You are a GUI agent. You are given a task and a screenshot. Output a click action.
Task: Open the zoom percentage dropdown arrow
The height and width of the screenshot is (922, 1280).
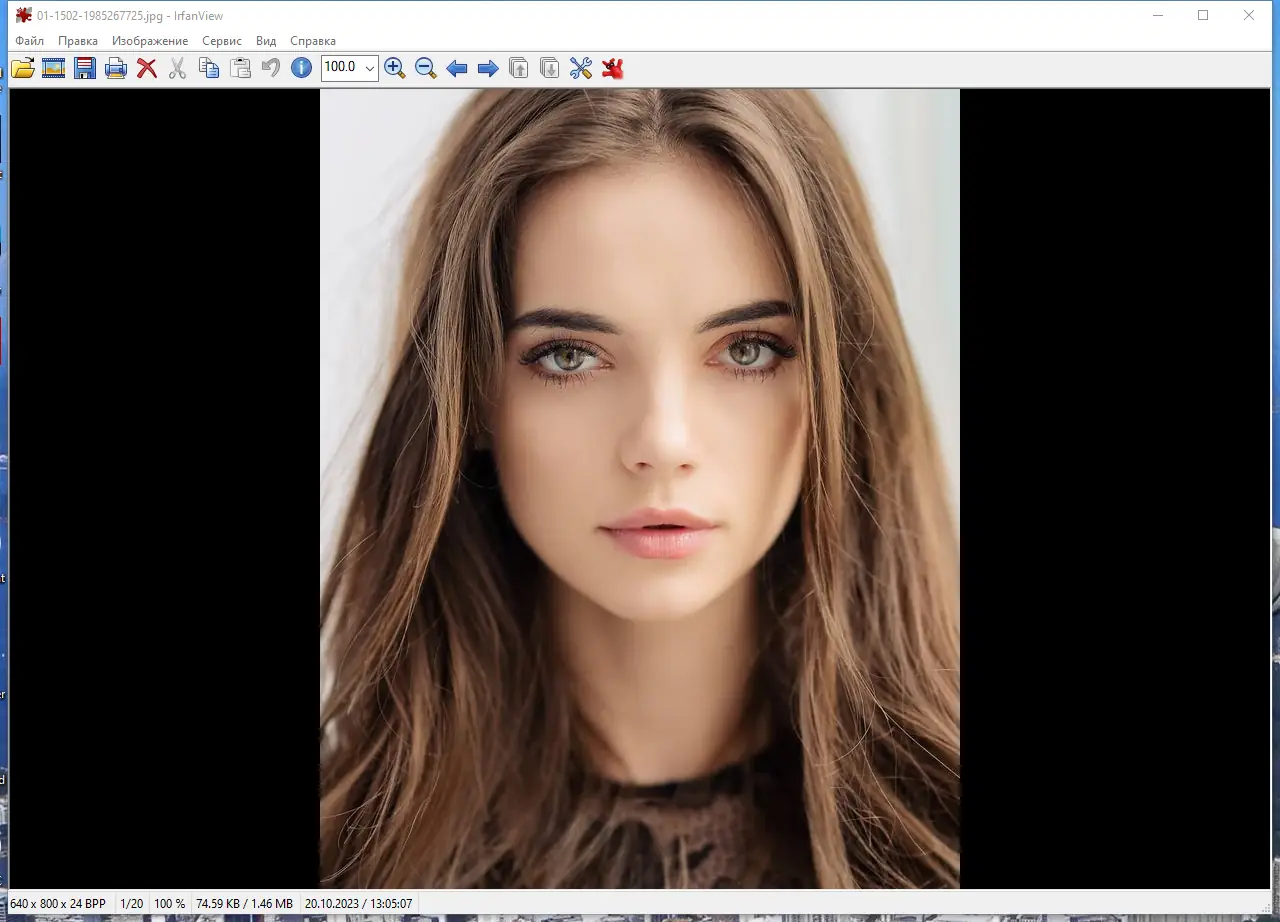tap(370, 68)
